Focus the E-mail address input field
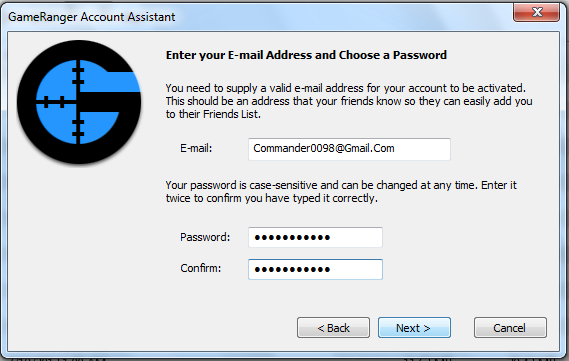Screen dimensions: 569x361 [349, 149]
